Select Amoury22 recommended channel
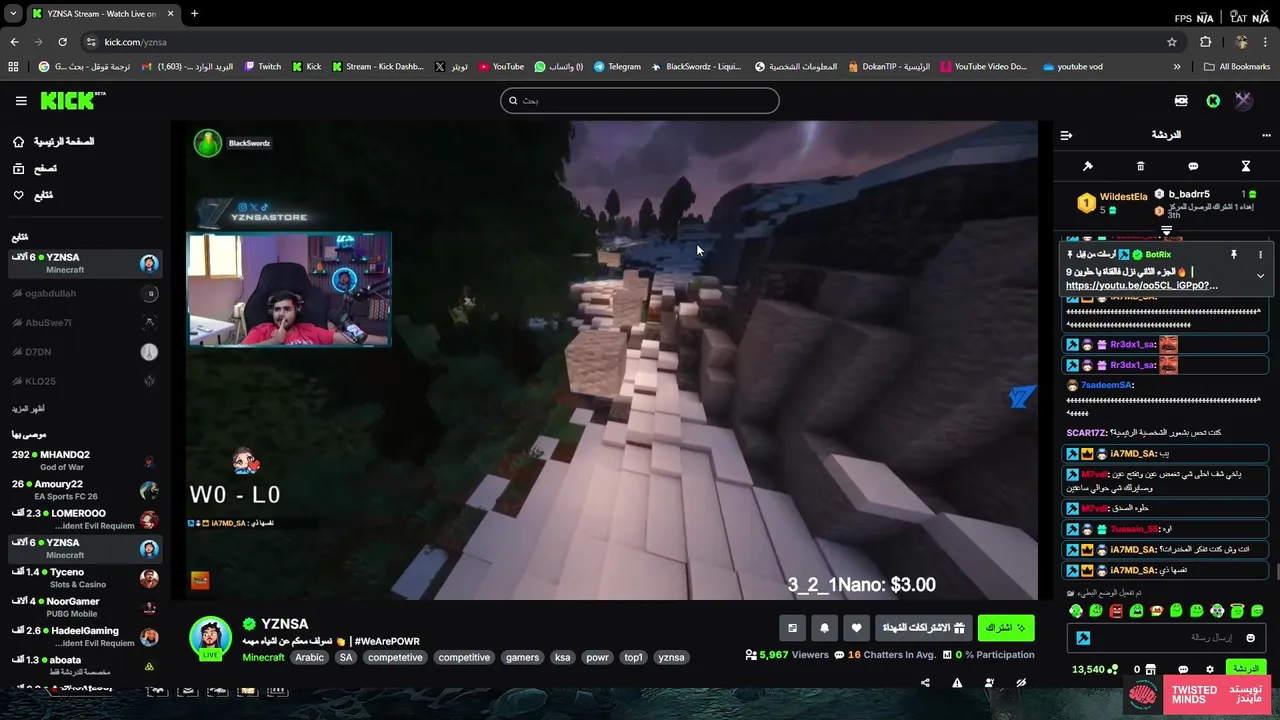1280x720 pixels. pos(85,490)
